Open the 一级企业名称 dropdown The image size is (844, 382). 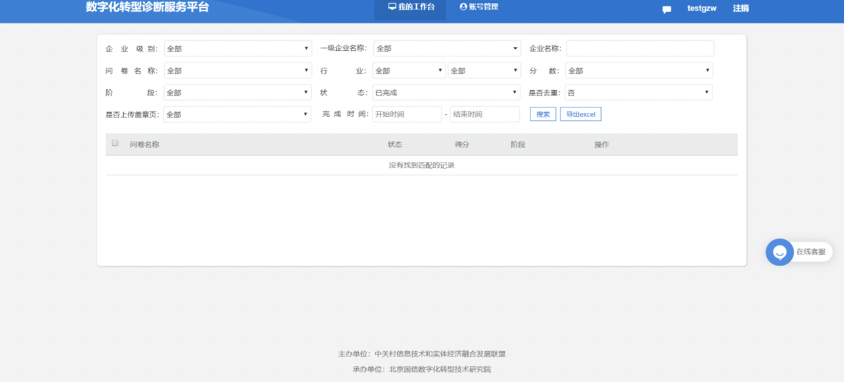(447, 48)
